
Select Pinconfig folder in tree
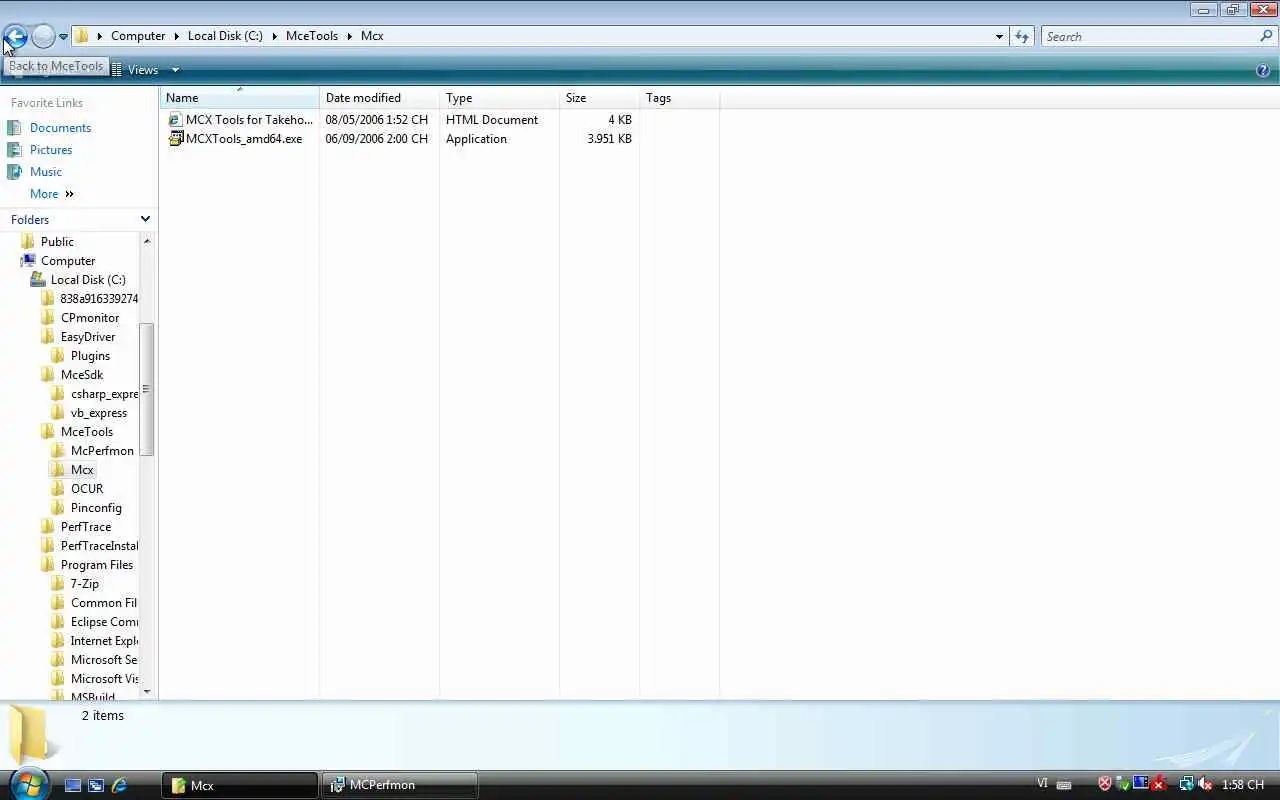point(96,508)
